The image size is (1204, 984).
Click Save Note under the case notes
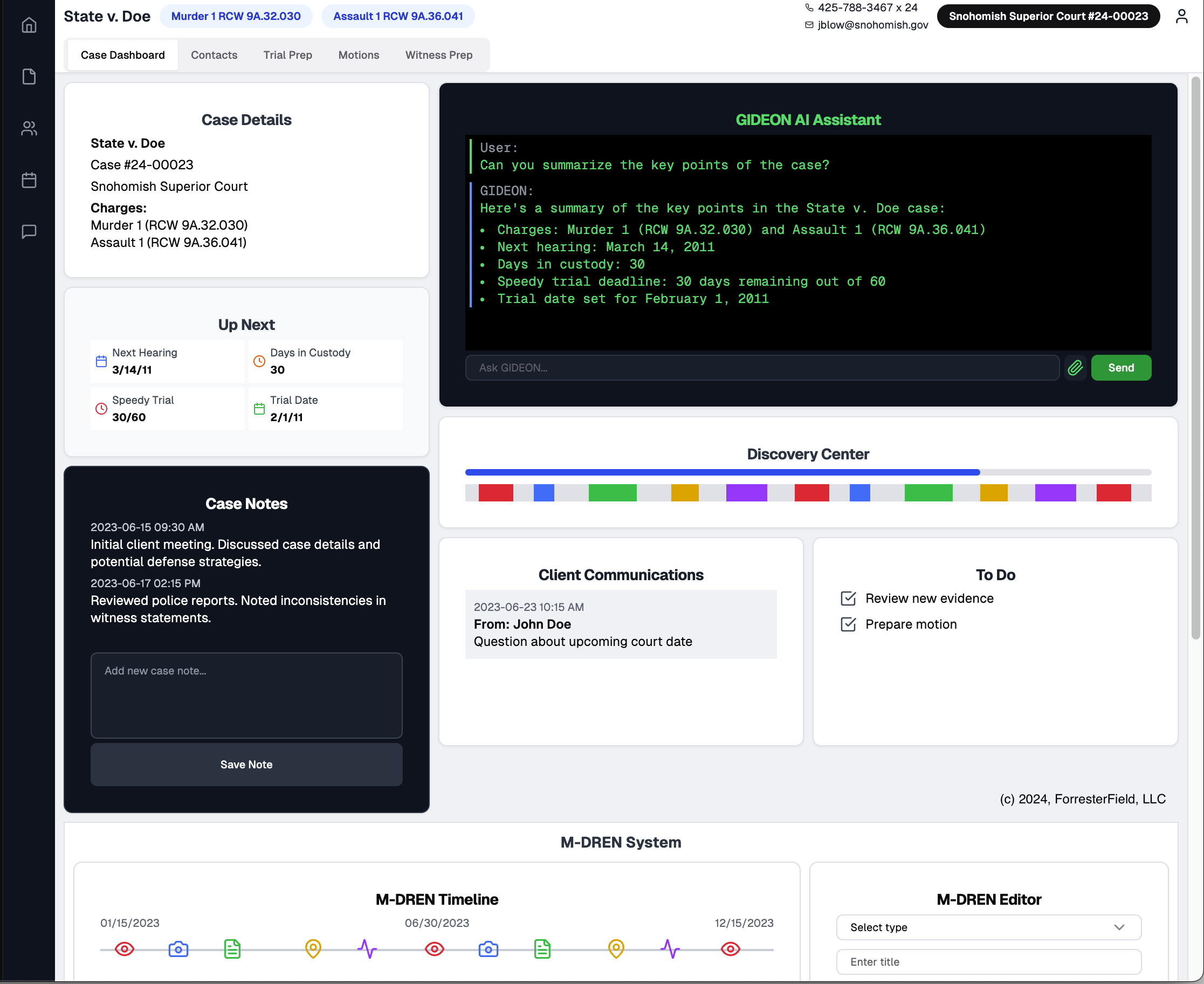246,764
